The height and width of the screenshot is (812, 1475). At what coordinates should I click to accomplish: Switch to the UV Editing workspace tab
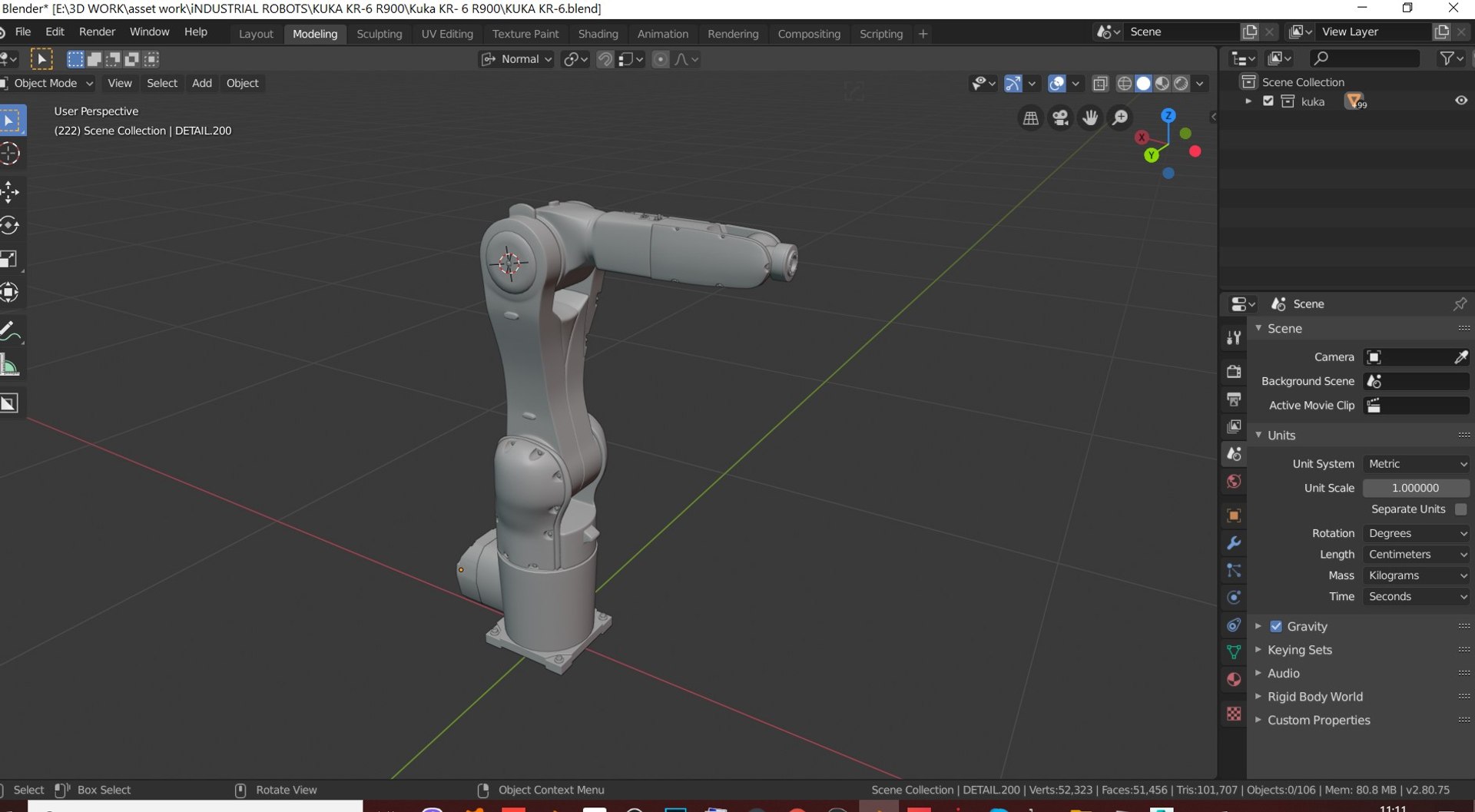447,34
